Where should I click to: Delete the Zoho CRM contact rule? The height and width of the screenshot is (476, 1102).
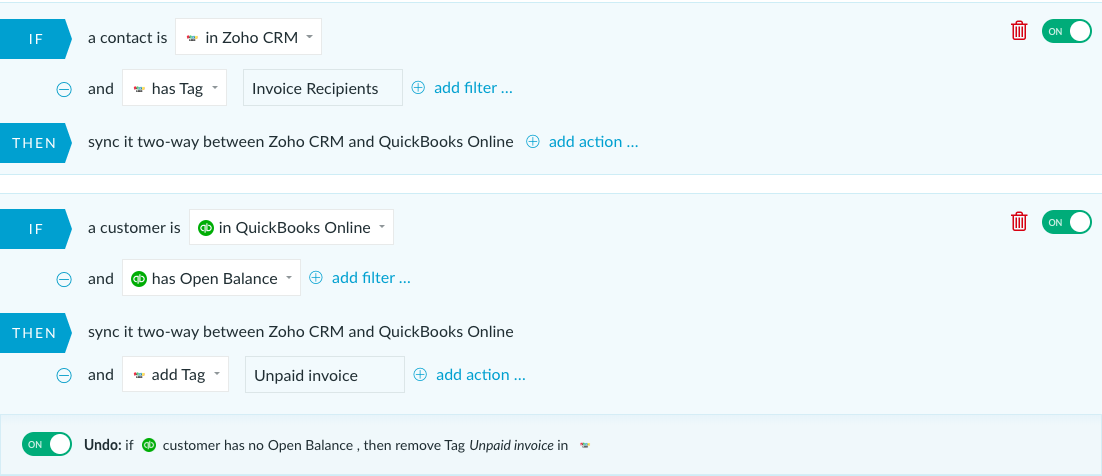tap(1019, 31)
